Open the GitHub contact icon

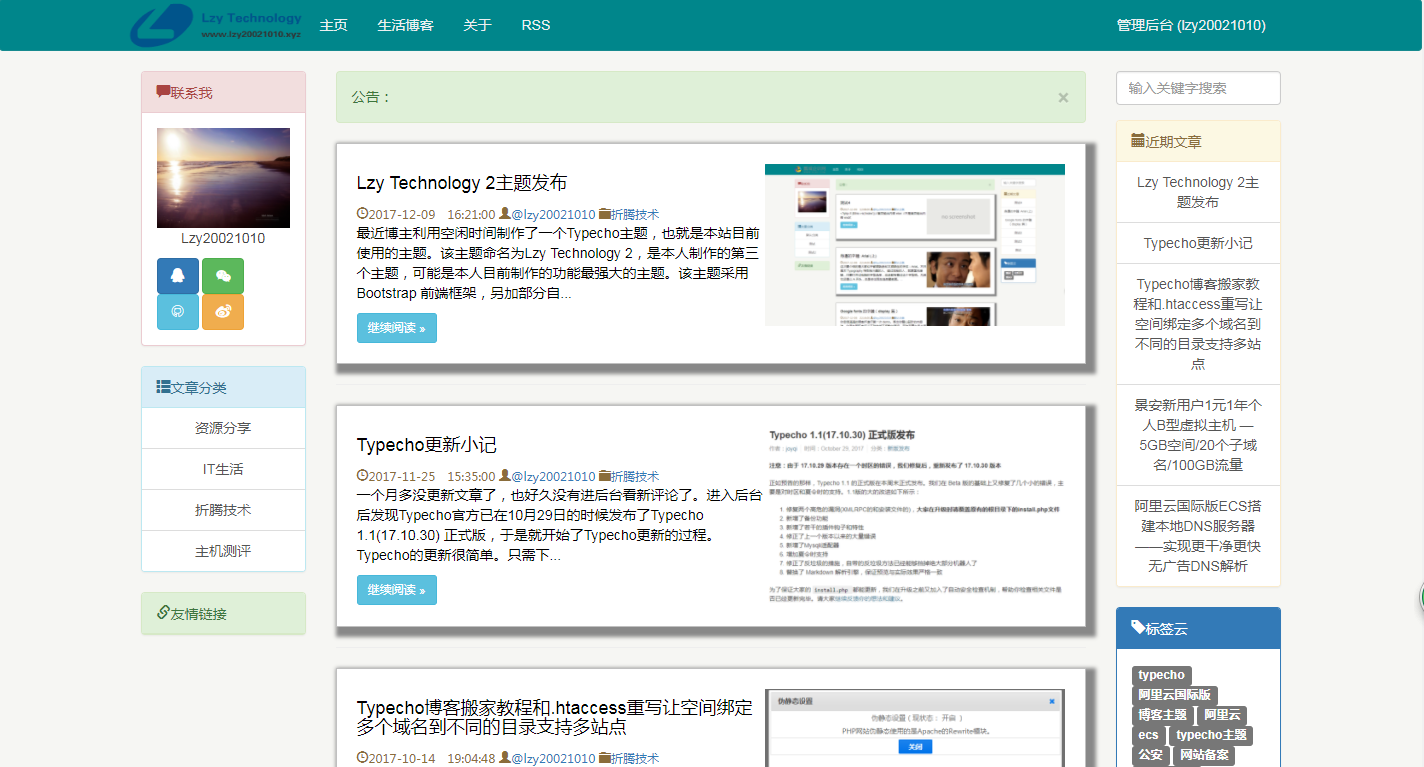(x=178, y=312)
